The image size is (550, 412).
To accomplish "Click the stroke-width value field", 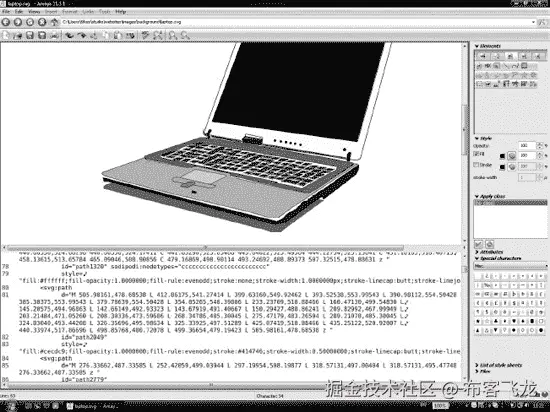I will [527, 177].
